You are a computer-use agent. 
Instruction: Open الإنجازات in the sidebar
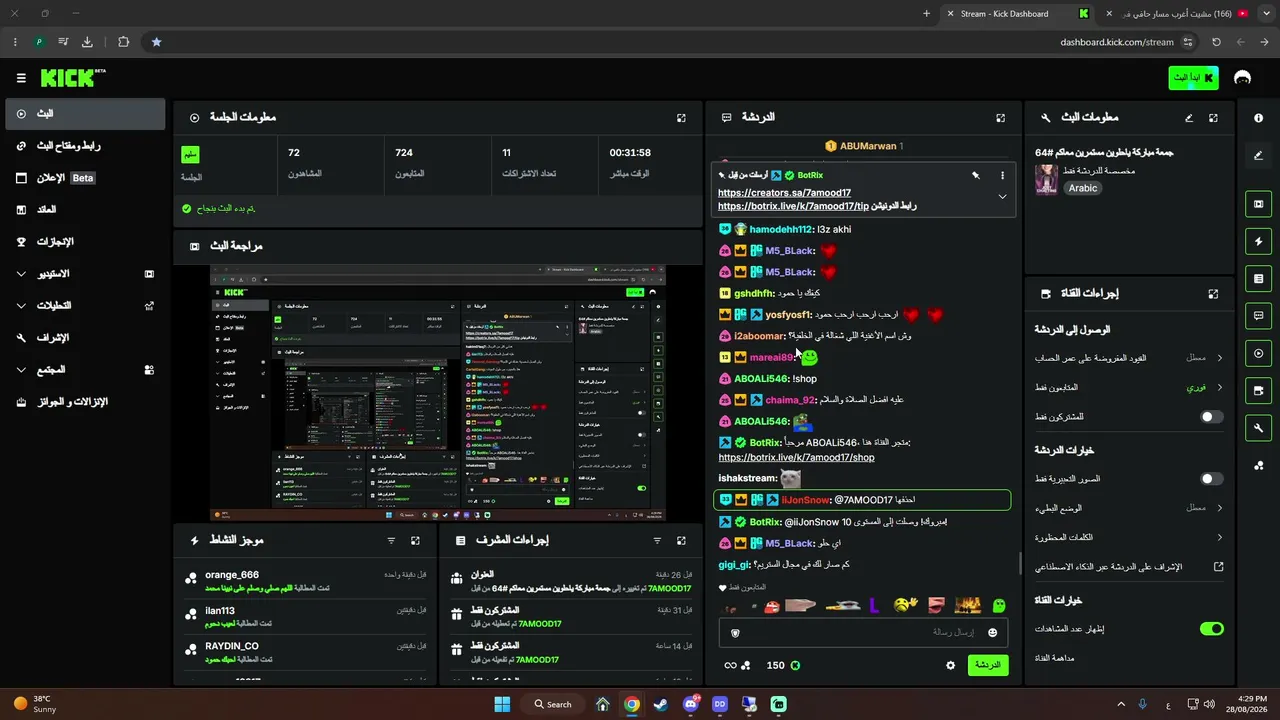[84, 242]
